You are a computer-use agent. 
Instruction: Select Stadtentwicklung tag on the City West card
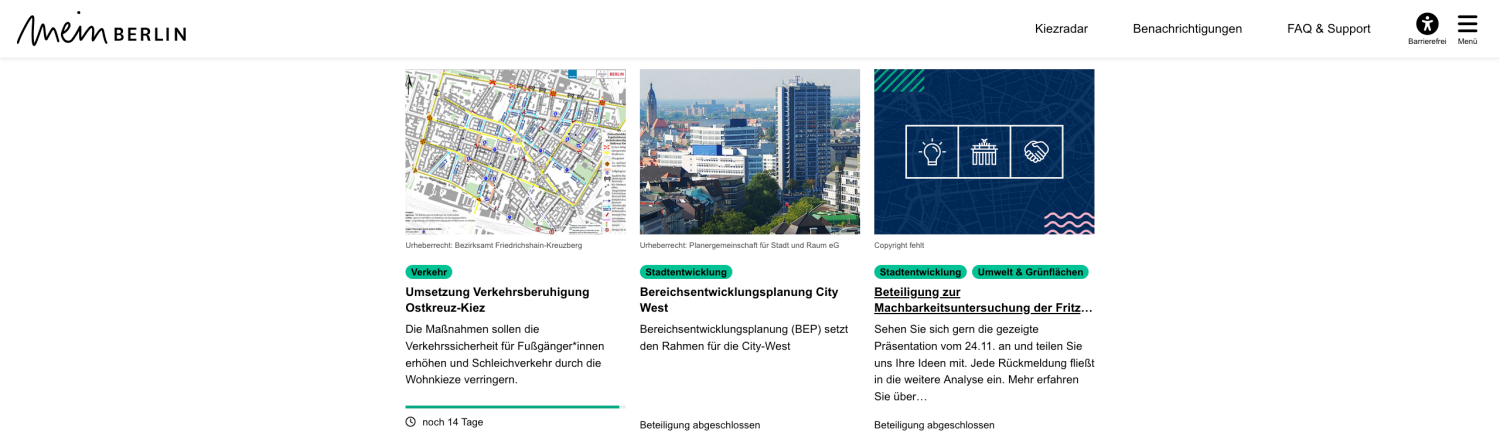[x=686, y=272]
